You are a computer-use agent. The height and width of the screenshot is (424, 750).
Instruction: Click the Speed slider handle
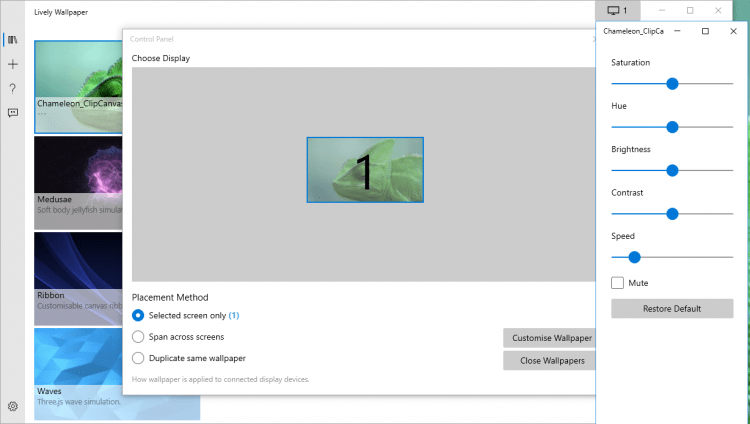coord(634,257)
